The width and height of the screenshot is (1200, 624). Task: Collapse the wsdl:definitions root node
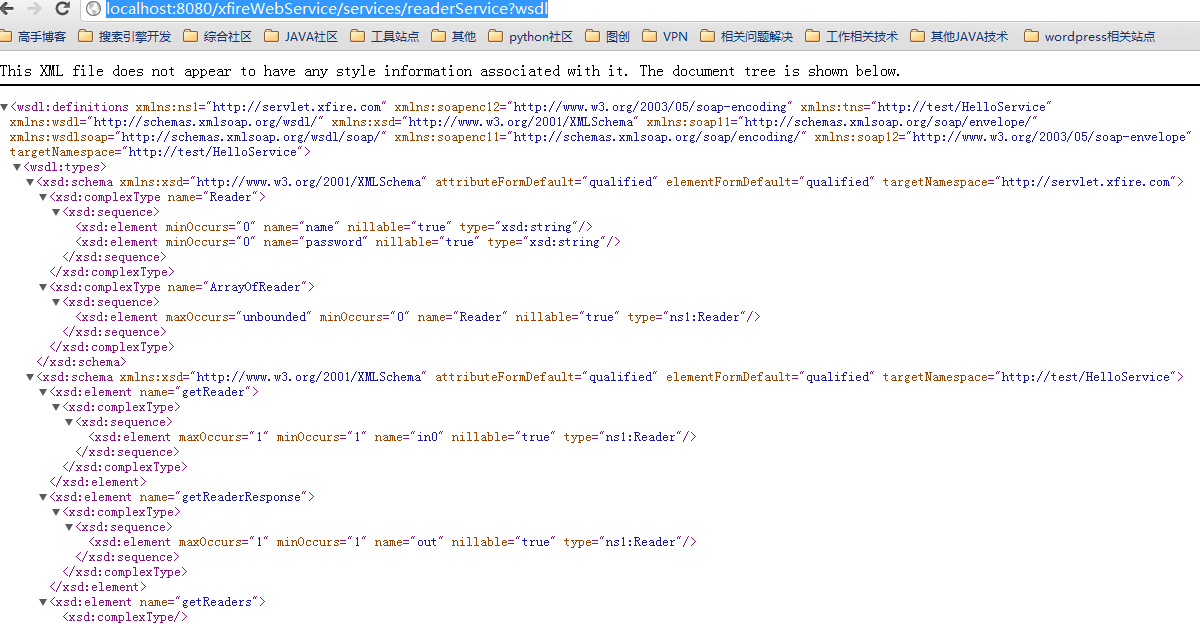pyautogui.click(x=5, y=107)
